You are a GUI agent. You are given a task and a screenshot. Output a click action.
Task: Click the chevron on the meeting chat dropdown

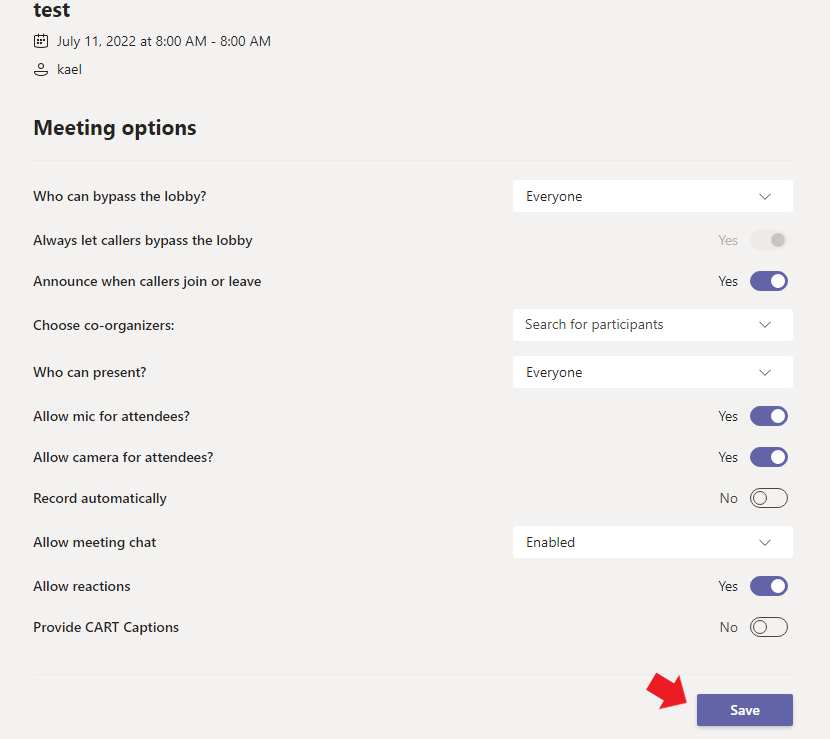tap(765, 542)
